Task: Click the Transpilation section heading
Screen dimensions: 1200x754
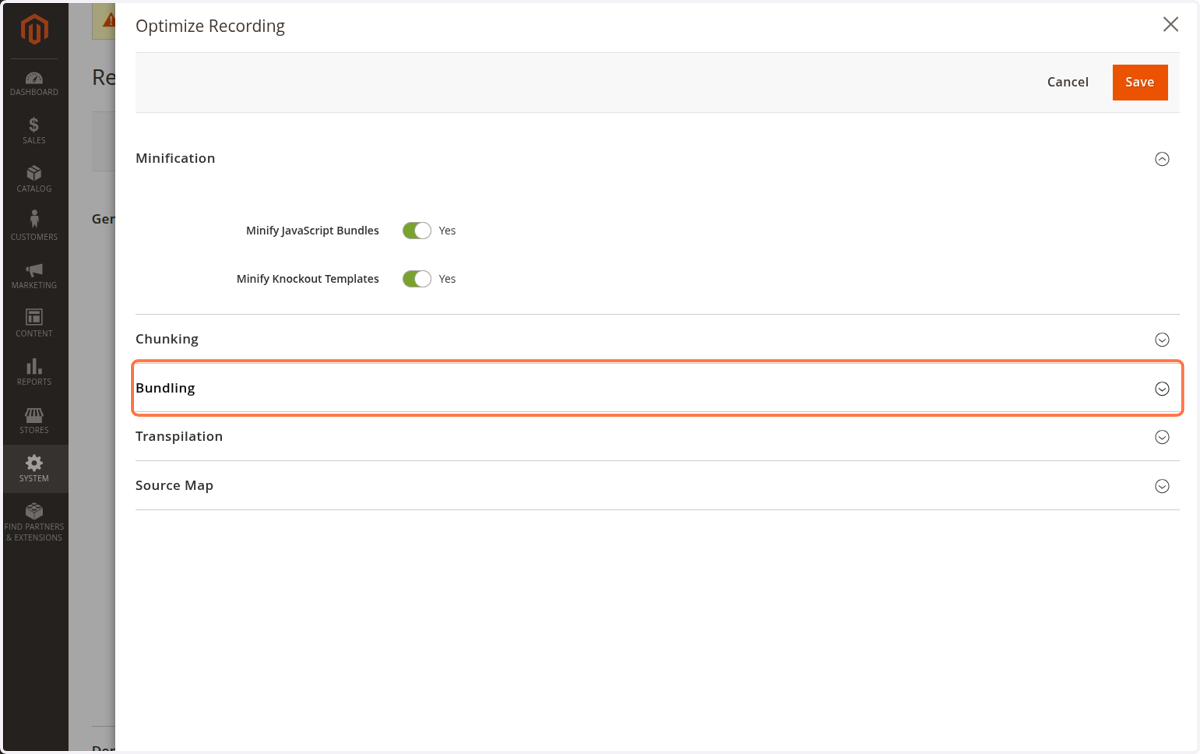Action: [179, 436]
